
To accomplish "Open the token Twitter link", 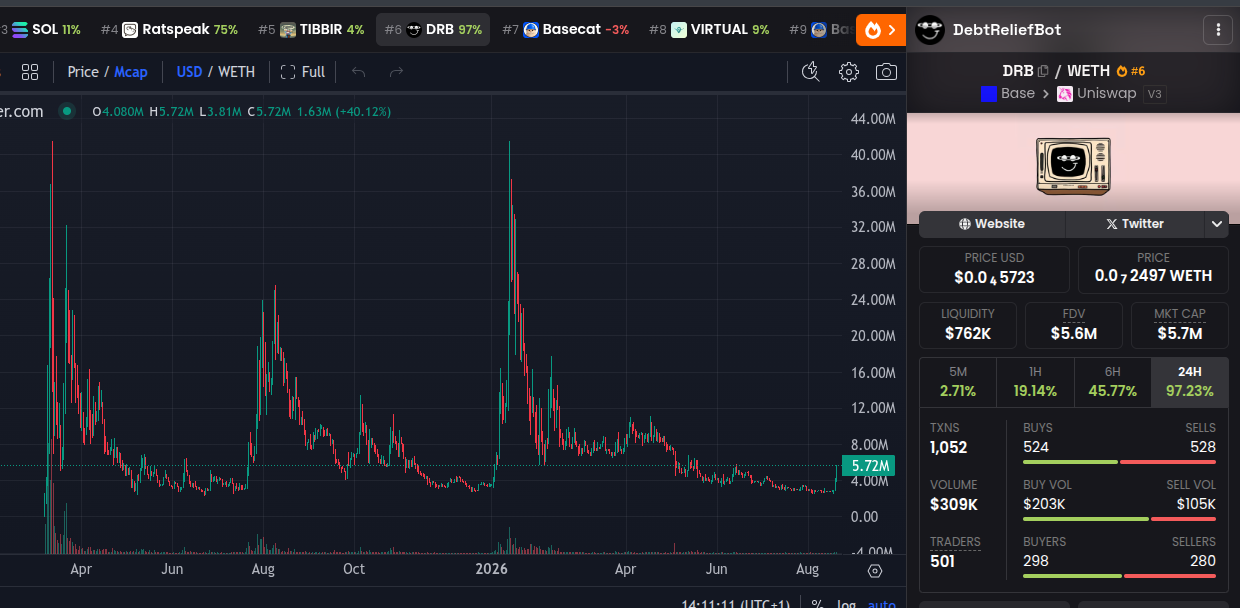I will coord(1135,224).
